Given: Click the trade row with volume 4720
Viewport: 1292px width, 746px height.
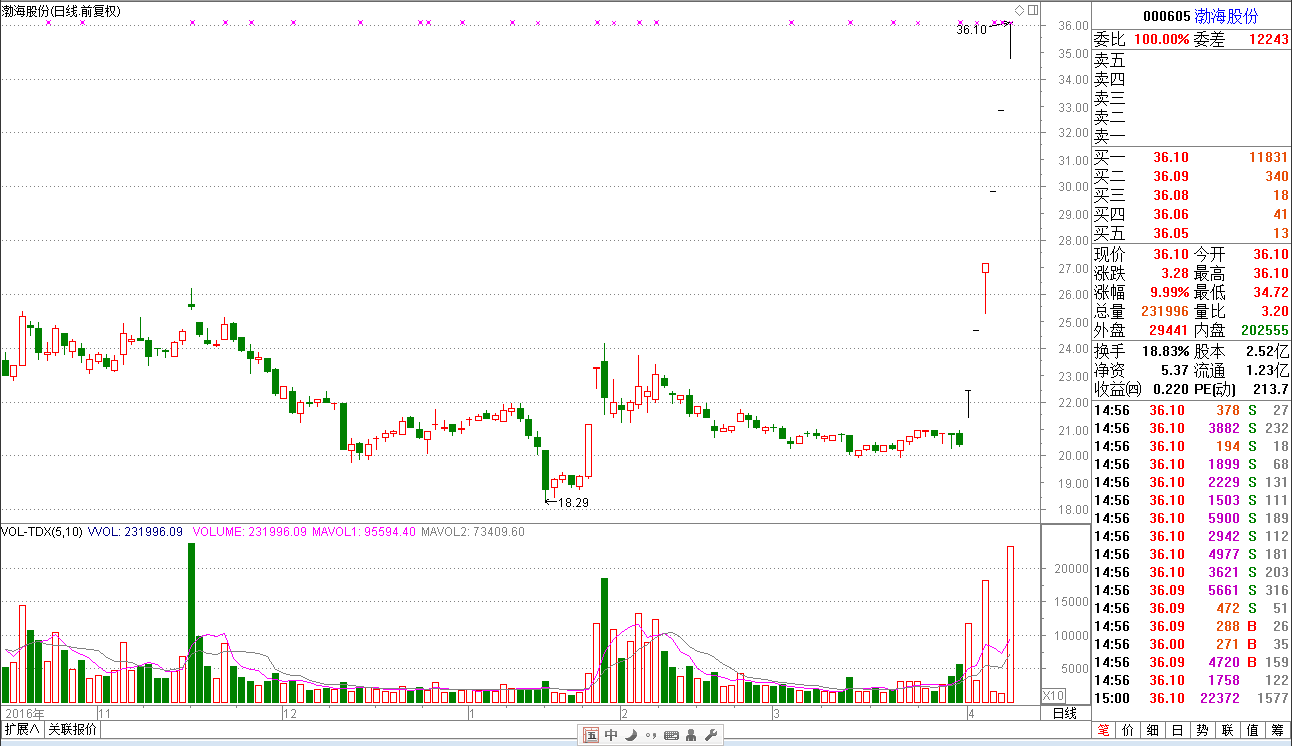Looking at the screenshot, I should pyautogui.click(x=1192, y=662).
